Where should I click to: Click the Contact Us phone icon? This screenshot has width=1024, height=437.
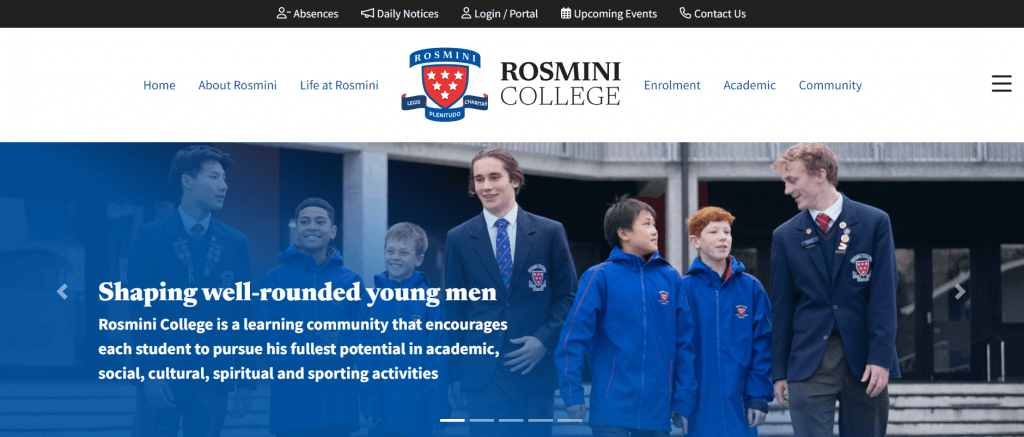[685, 13]
